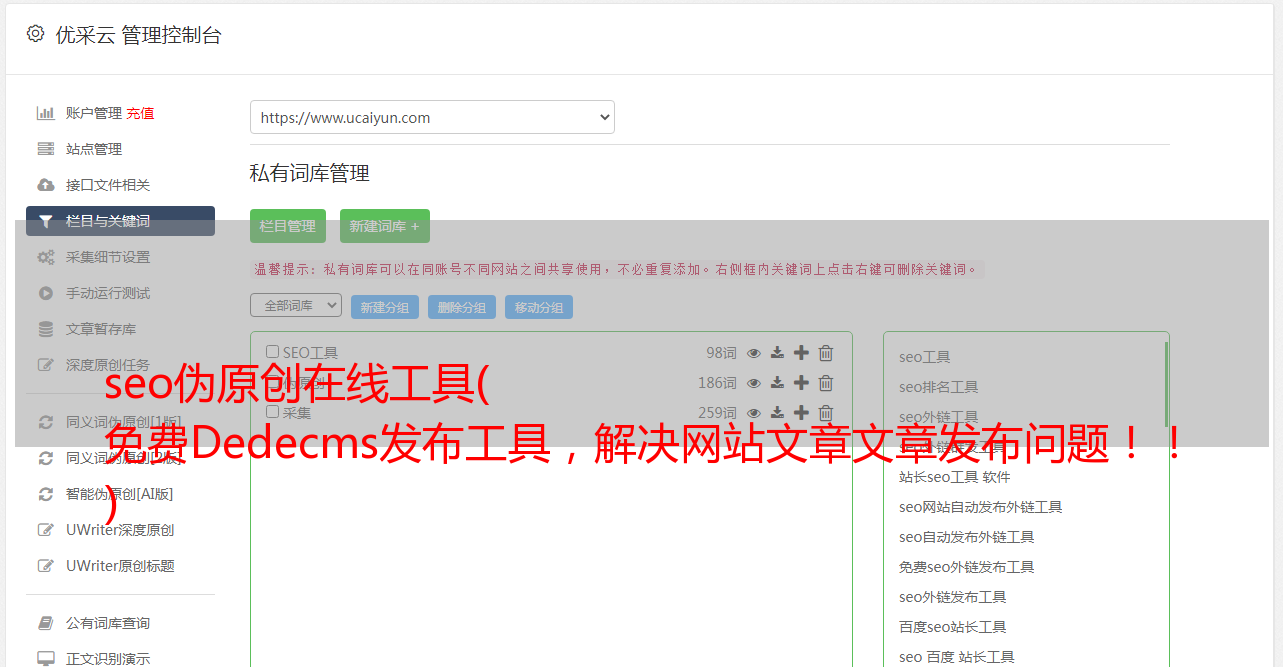Toggle eye icon for 186词 library
Screen dimensions: 1283x667
tap(754, 383)
